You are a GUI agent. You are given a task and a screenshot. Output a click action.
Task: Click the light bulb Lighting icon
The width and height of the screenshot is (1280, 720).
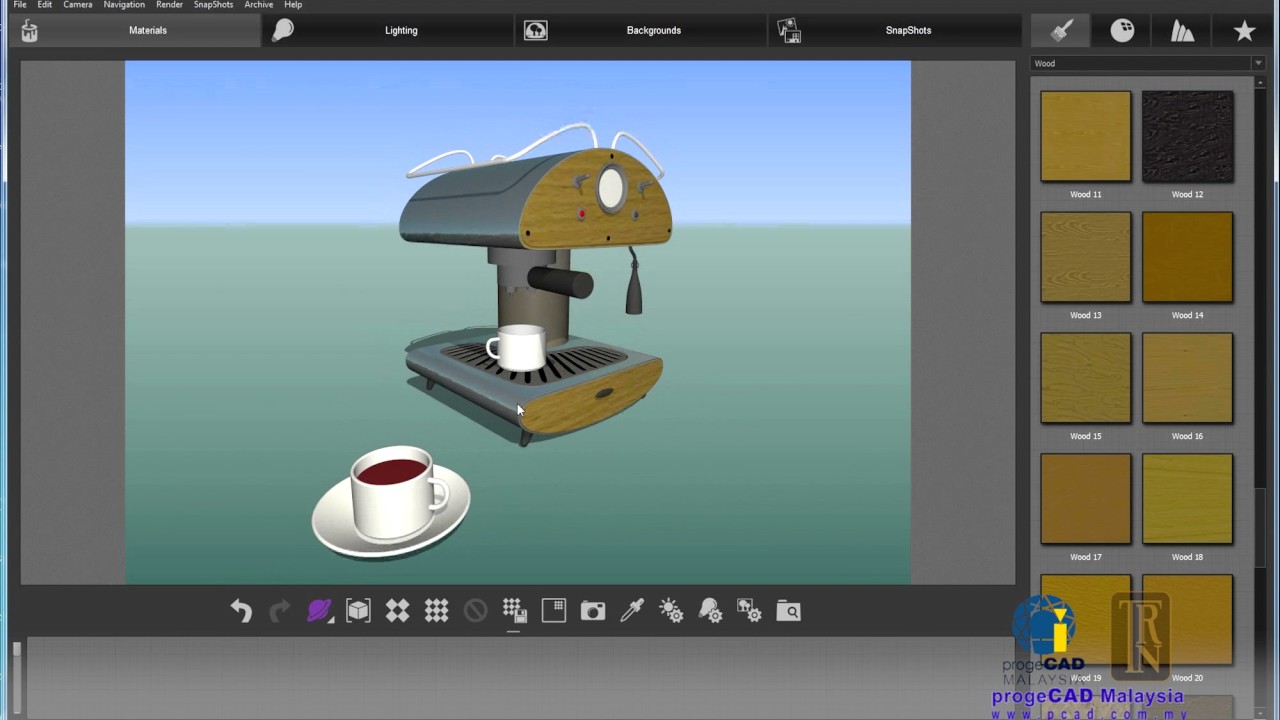coord(283,30)
